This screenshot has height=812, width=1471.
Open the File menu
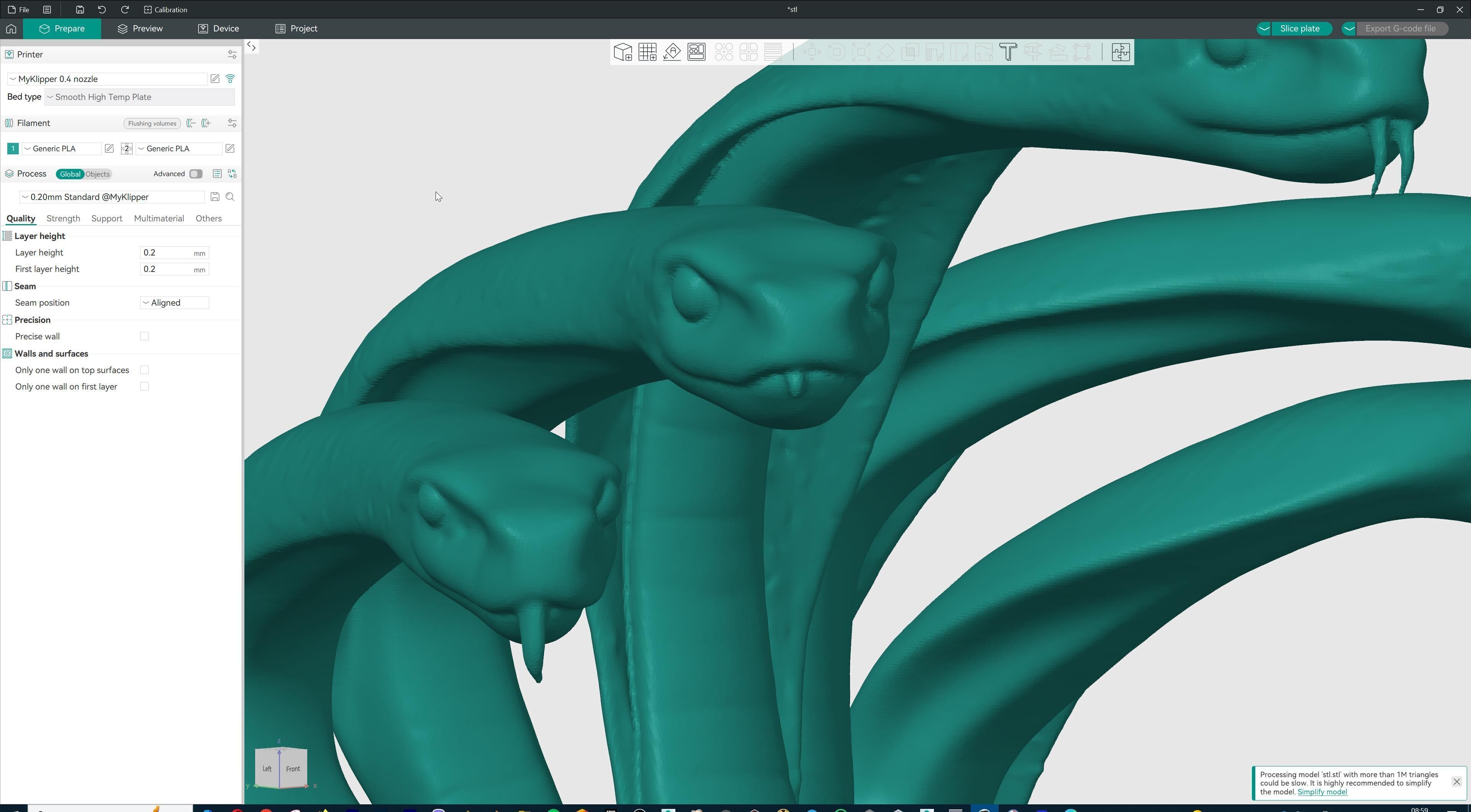19,10
